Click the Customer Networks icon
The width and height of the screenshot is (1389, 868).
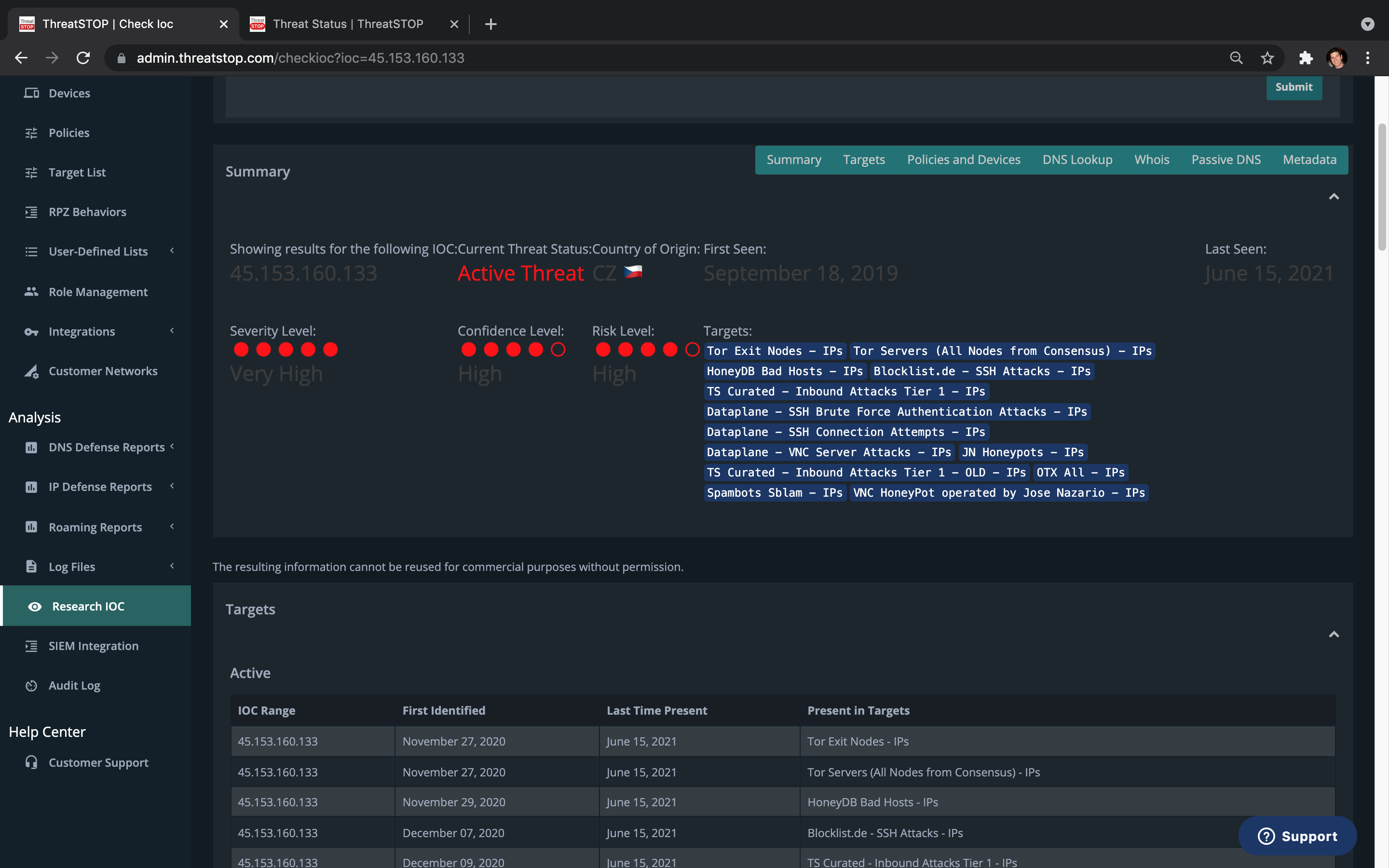coord(31,371)
